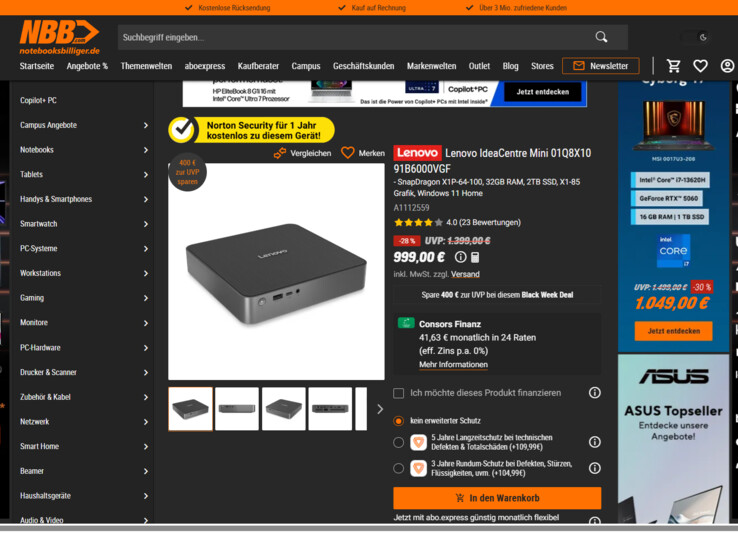Open Outlet menu item

coord(479,66)
